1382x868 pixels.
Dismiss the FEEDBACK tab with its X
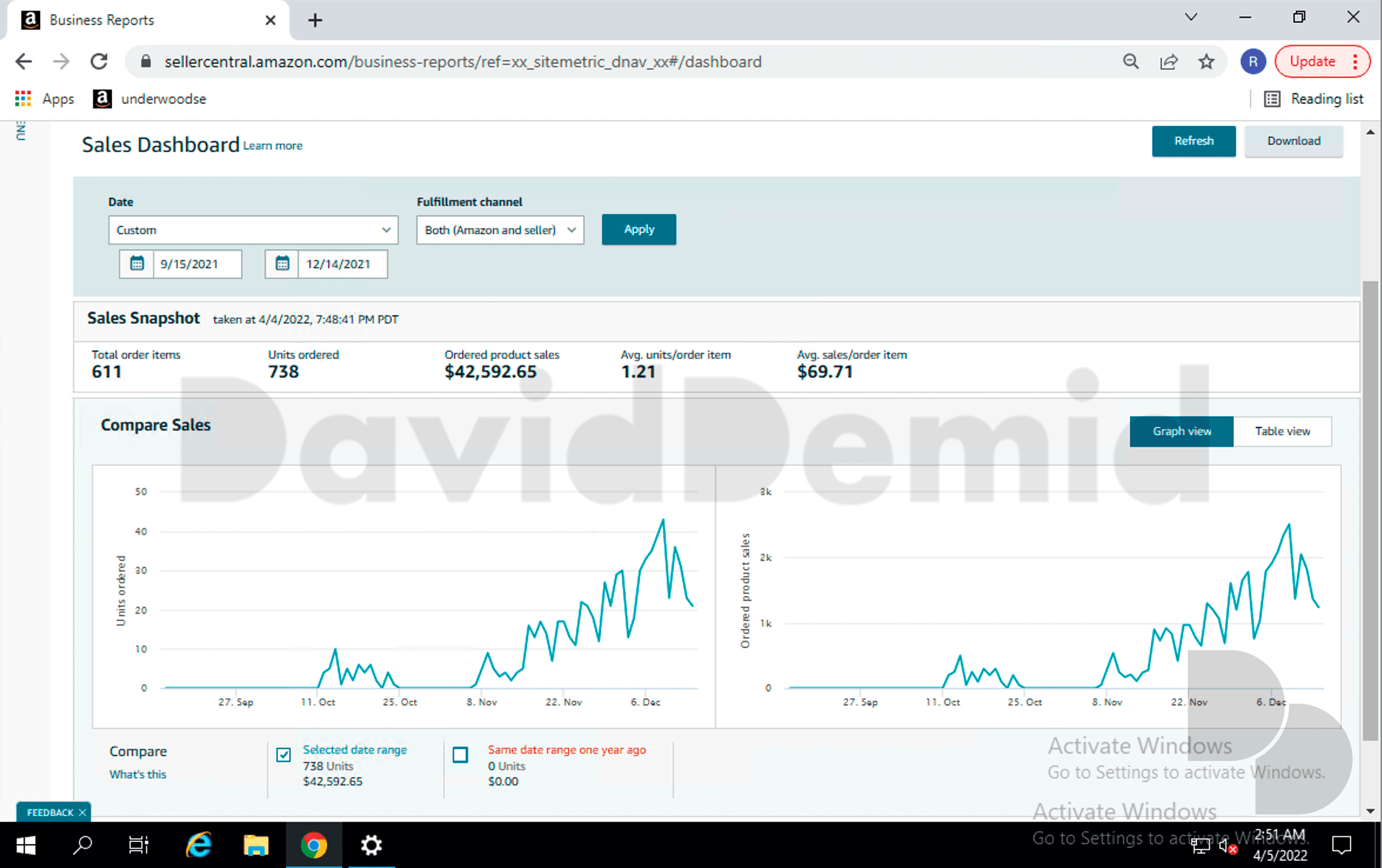click(82, 812)
